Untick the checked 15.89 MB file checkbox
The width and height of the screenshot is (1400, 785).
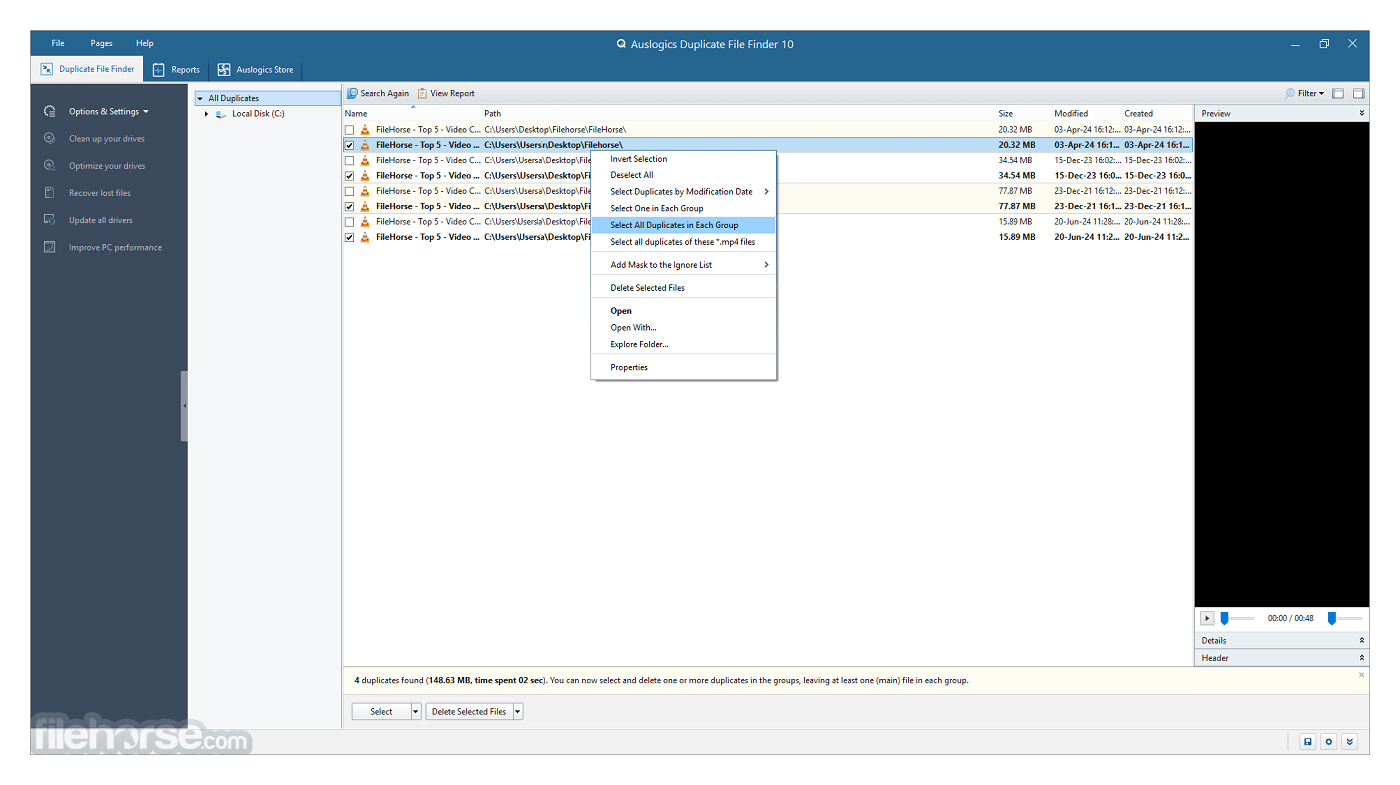pos(350,237)
